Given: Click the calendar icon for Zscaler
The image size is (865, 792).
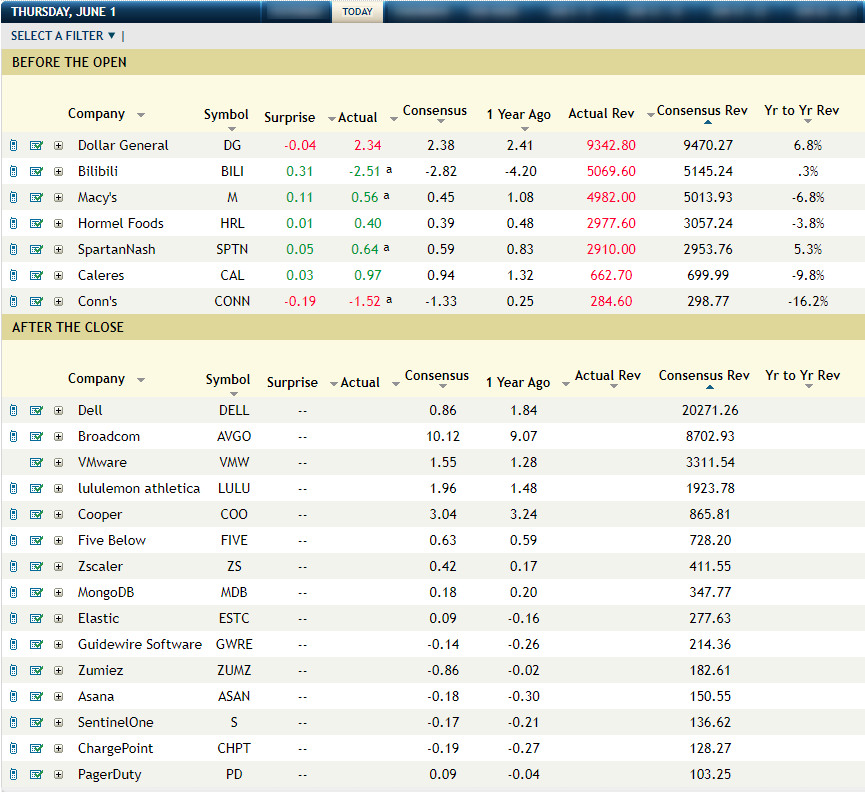Looking at the screenshot, I should coord(36,566).
